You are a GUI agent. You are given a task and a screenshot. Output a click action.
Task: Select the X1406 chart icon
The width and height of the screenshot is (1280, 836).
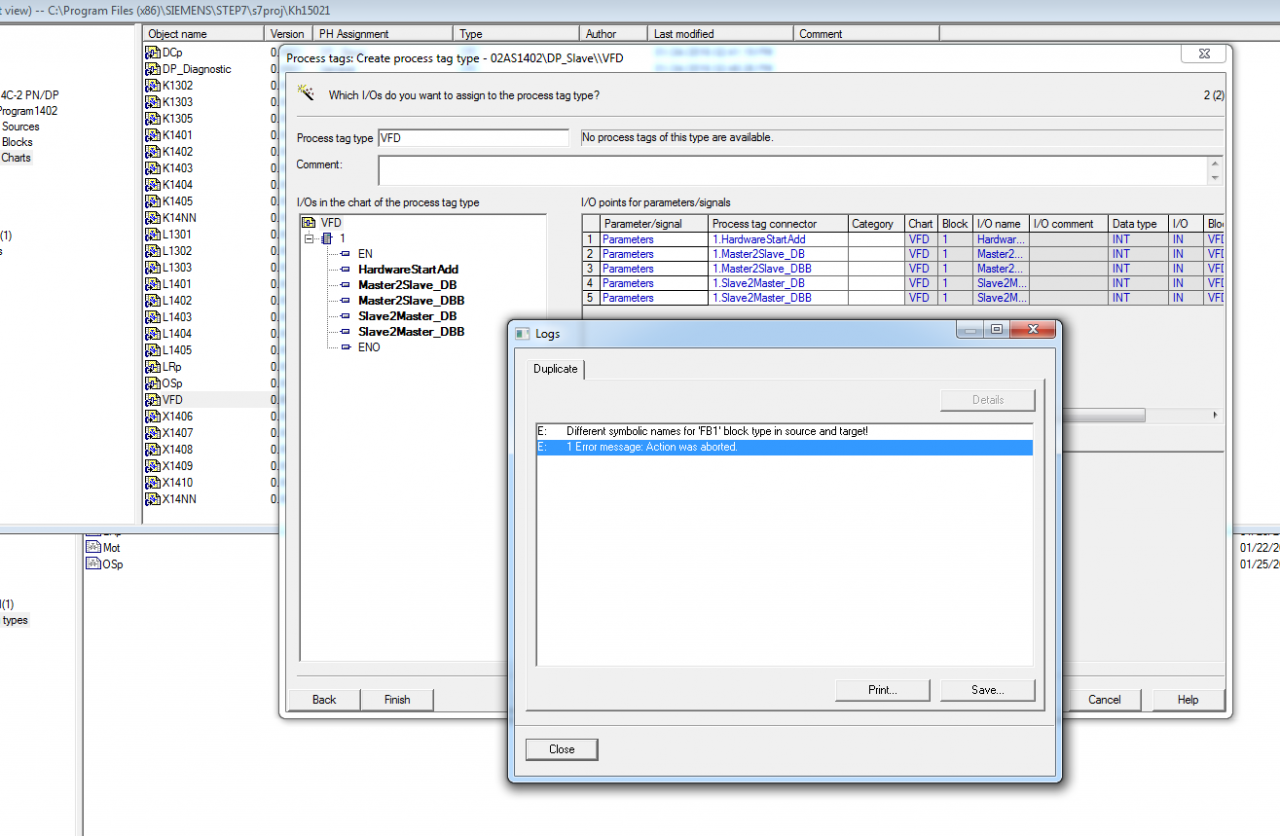[x=153, y=416]
